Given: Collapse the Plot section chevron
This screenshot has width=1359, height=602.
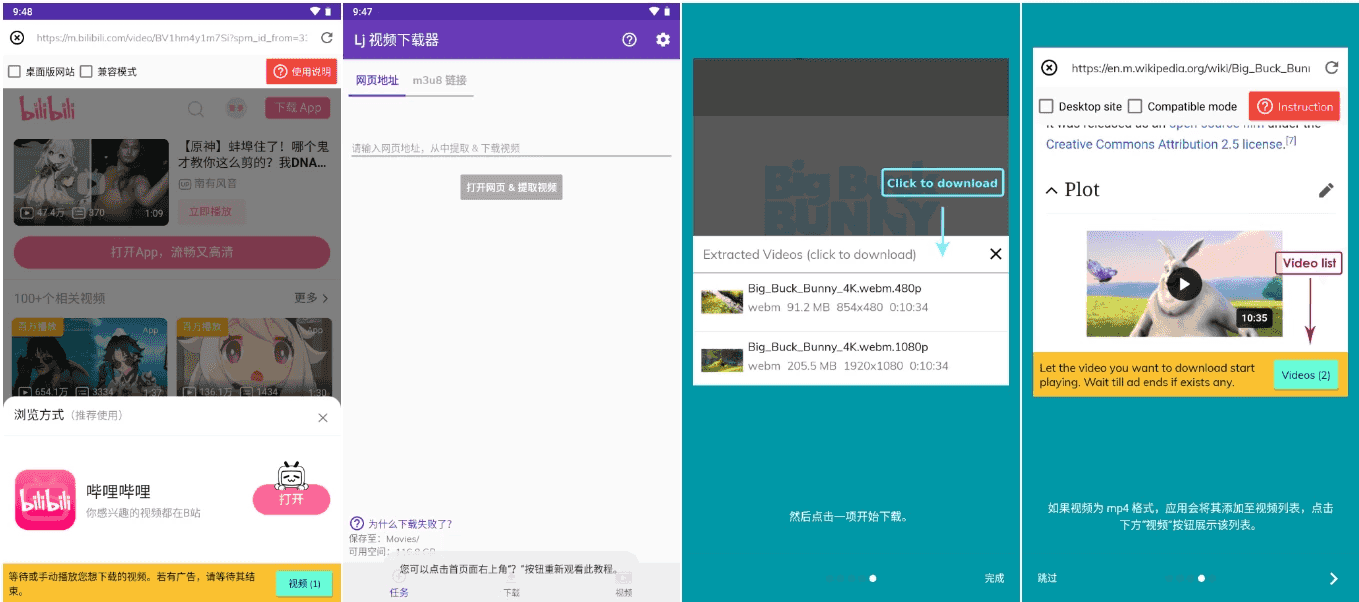Looking at the screenshot, I should tap(1052, 189).
